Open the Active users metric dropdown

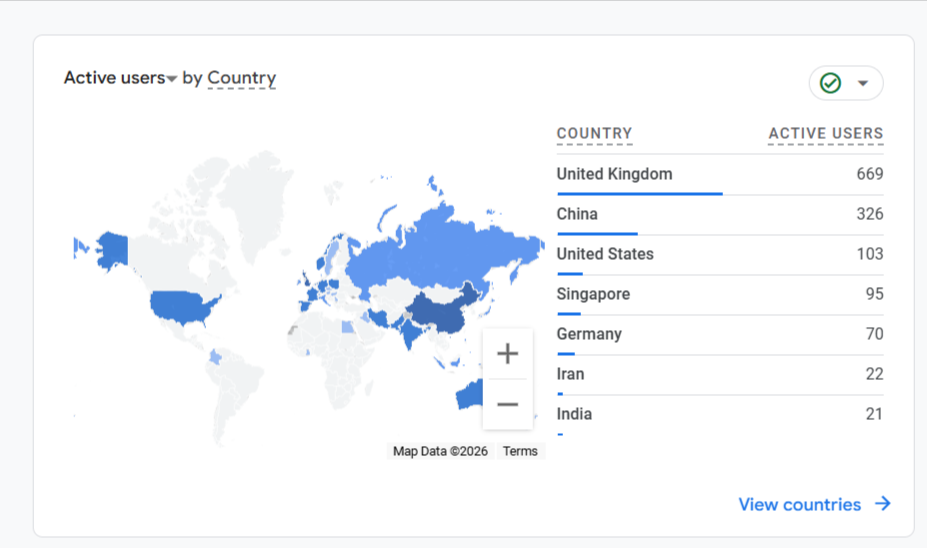coord(120,77)
